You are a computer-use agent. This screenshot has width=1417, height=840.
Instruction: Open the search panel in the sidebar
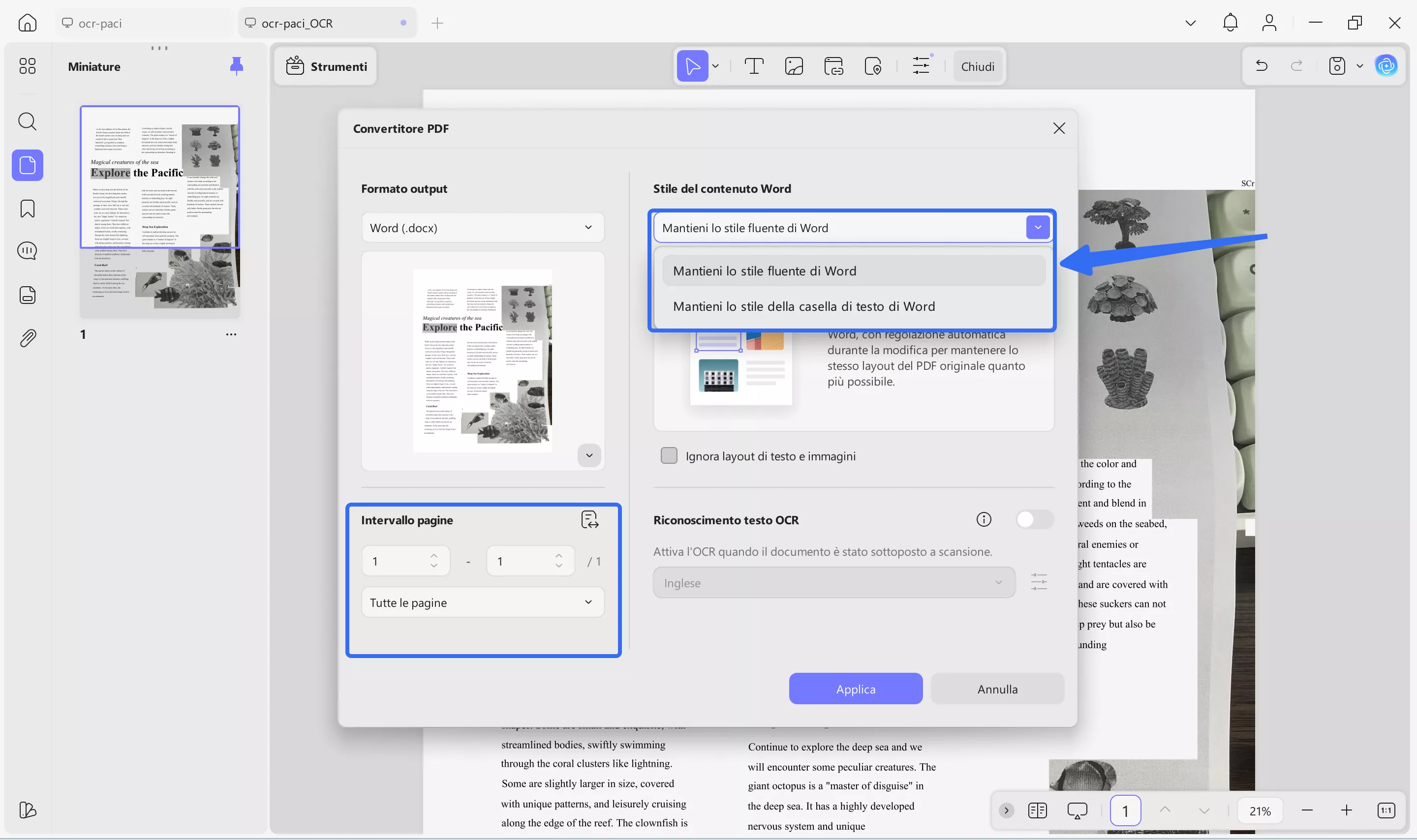click(27, 121)
